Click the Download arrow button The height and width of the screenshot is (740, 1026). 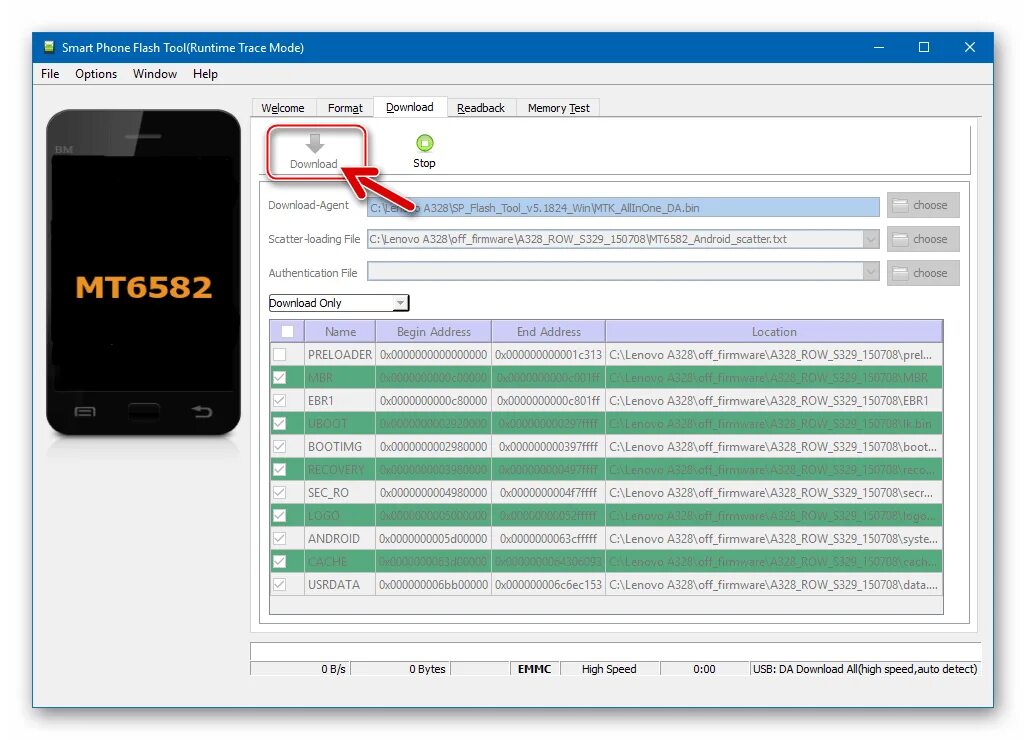point(315,152)
